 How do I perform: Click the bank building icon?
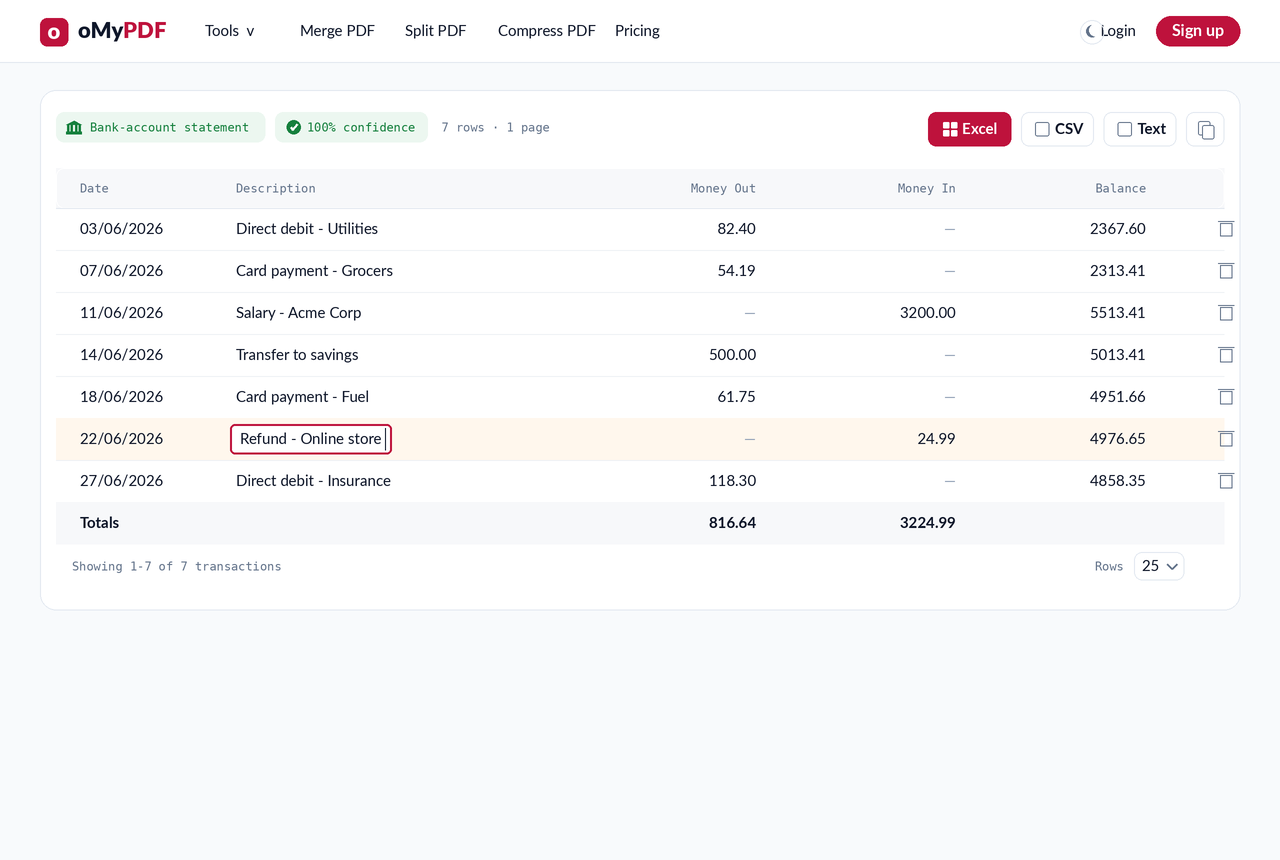(x=74, y=128)
